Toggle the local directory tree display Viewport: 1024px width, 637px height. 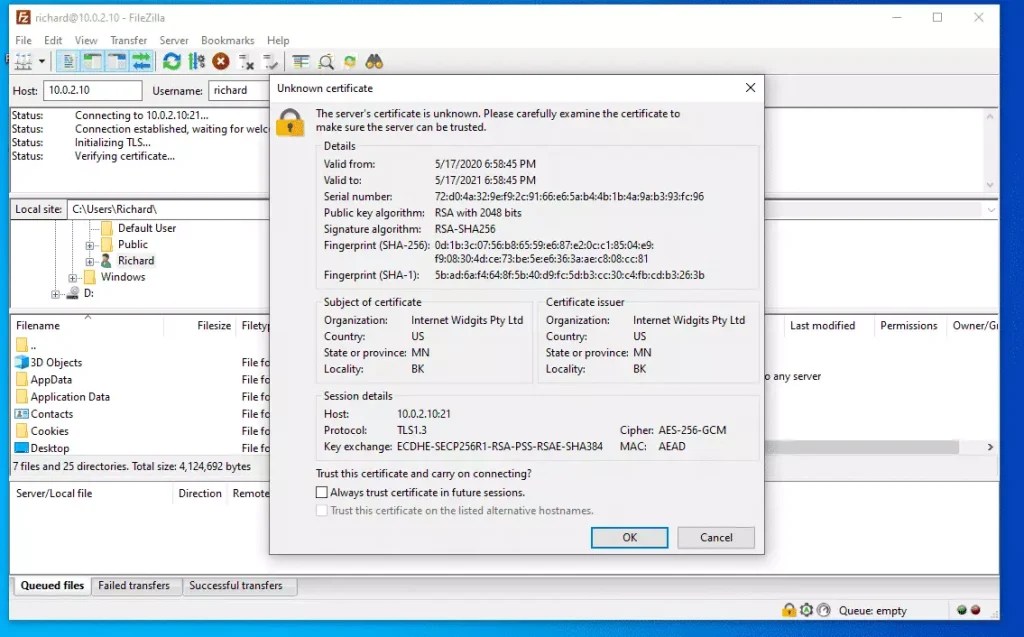[92, 62]
